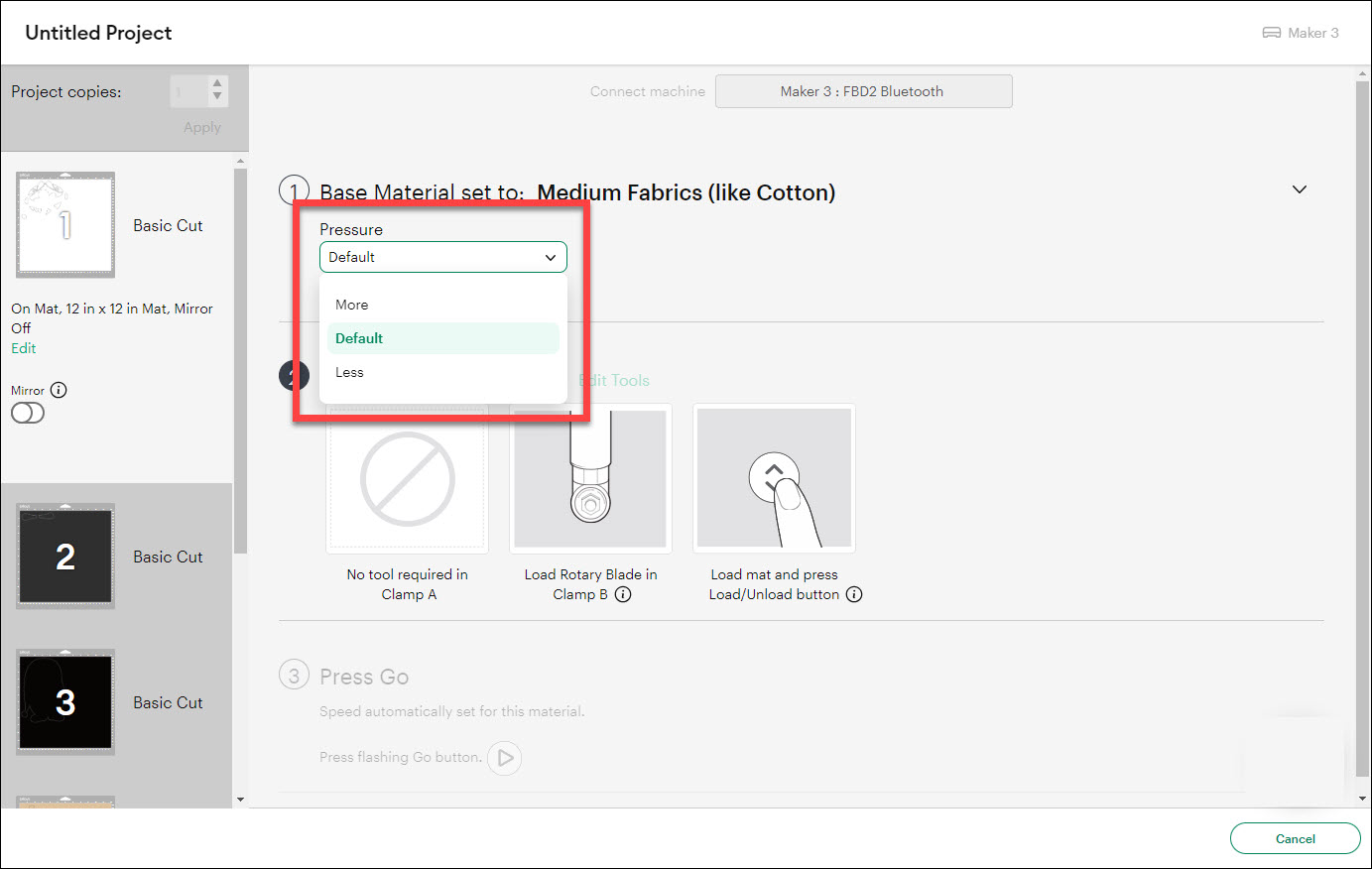
Task: Click info icon next to Load/Unload button text
Action: coord(854,595)
